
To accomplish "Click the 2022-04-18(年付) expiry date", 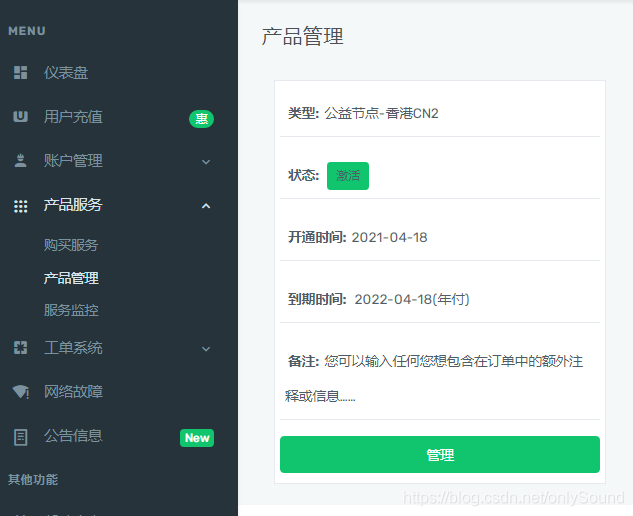I will coord(411,299).
